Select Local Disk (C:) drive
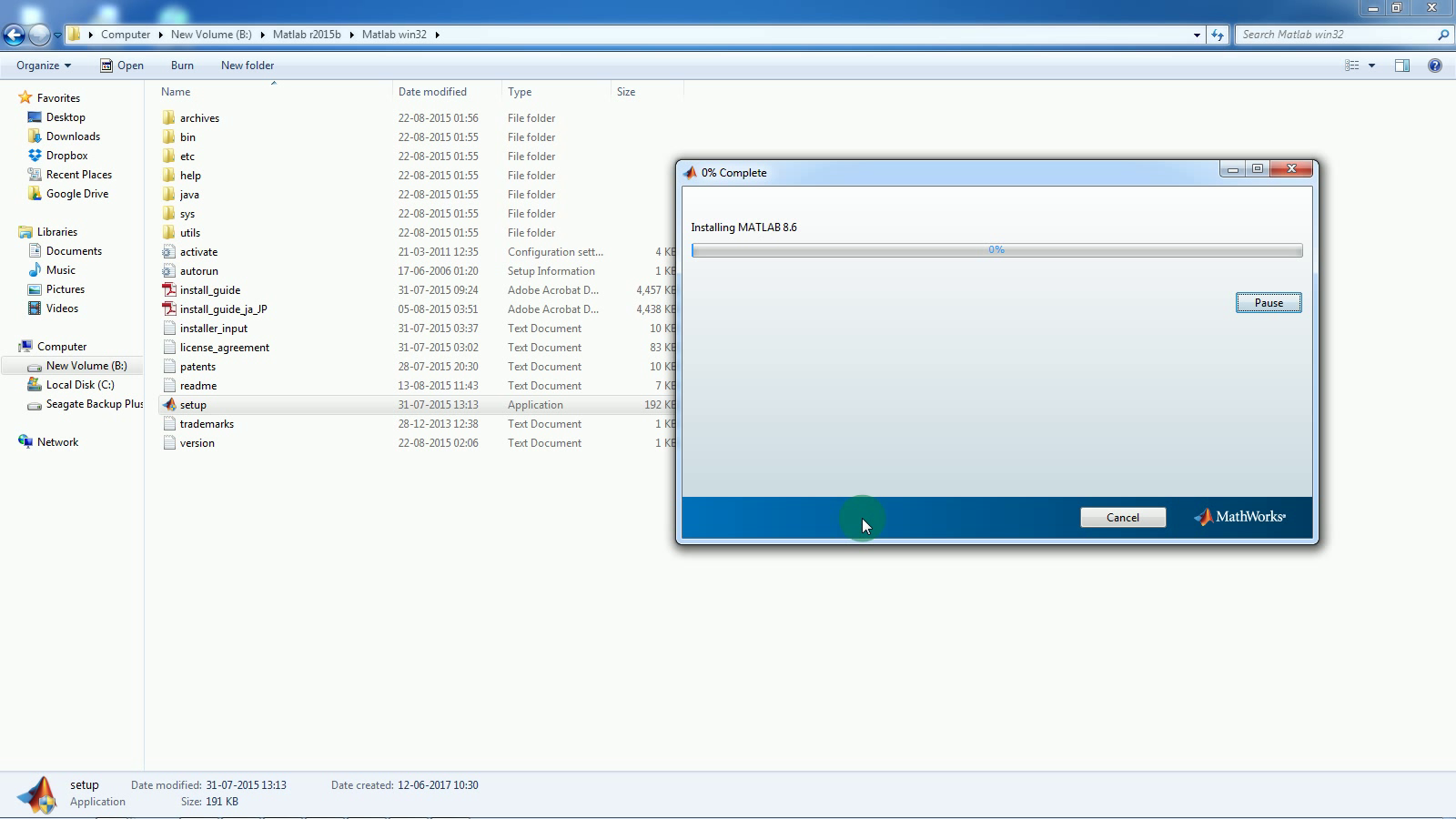This screenshot has width=1456, height=819. coord(71,385)
